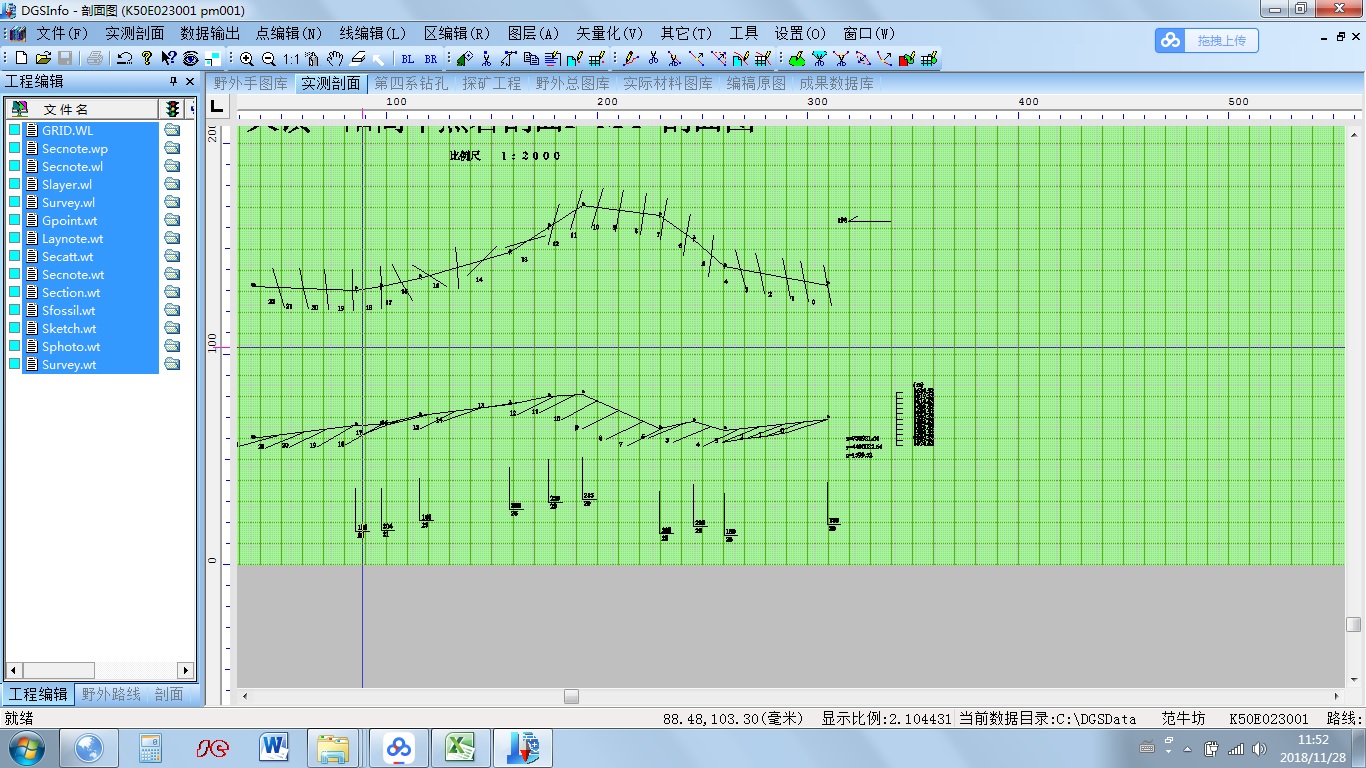Click the Open folder toolbar icon
The image size is (1366, 768).
tap(43, 58)
